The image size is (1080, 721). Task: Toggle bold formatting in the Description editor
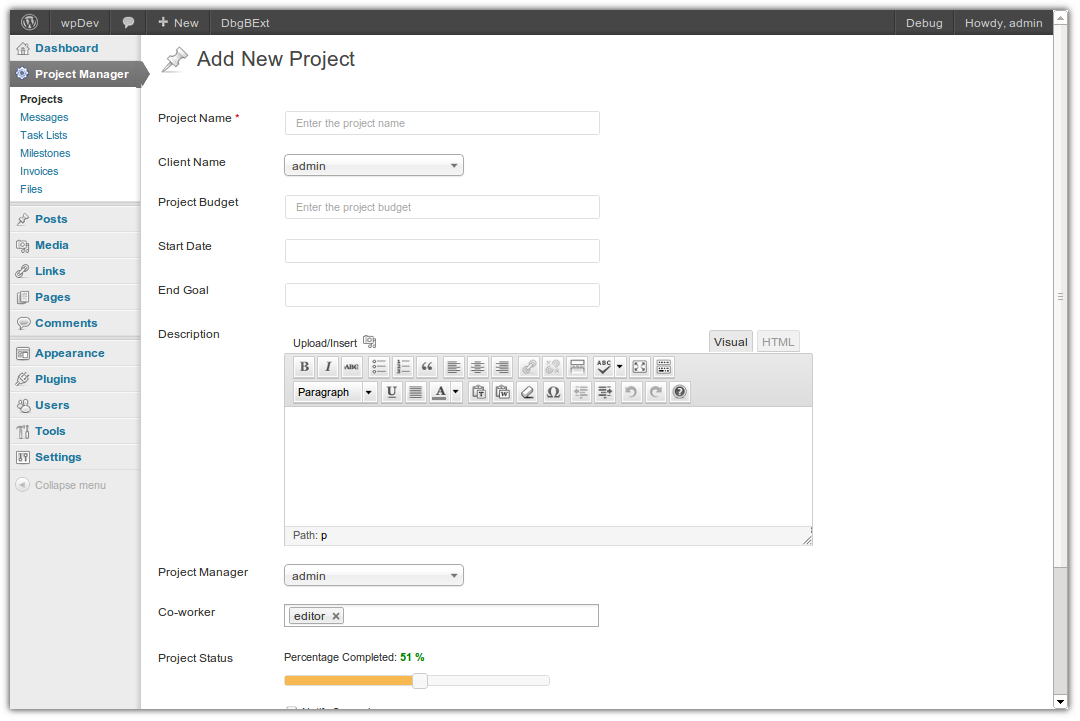(304, 367)
